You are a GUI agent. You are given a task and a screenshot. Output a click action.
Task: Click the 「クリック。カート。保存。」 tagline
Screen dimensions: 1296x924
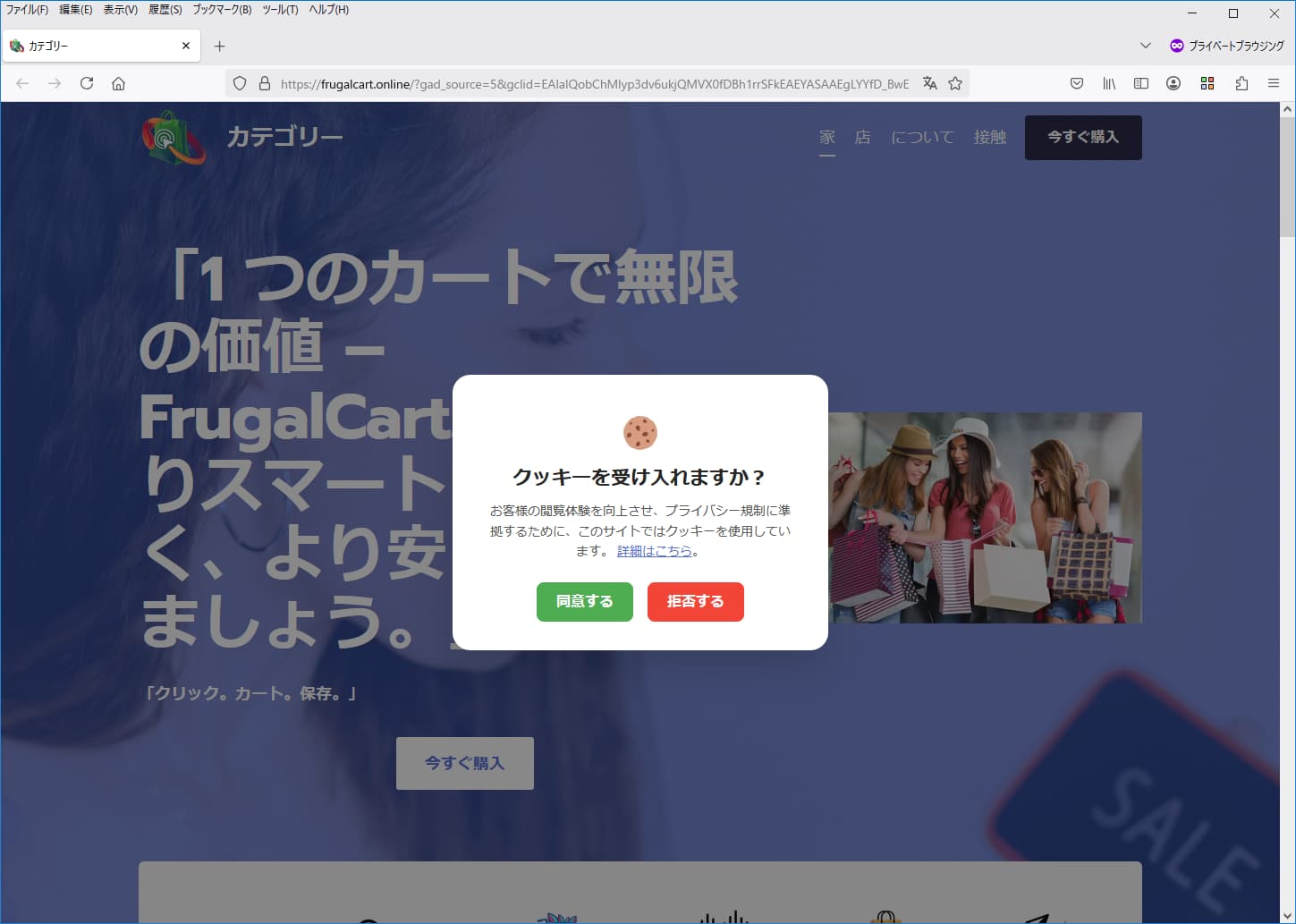(x=250, y=693)
